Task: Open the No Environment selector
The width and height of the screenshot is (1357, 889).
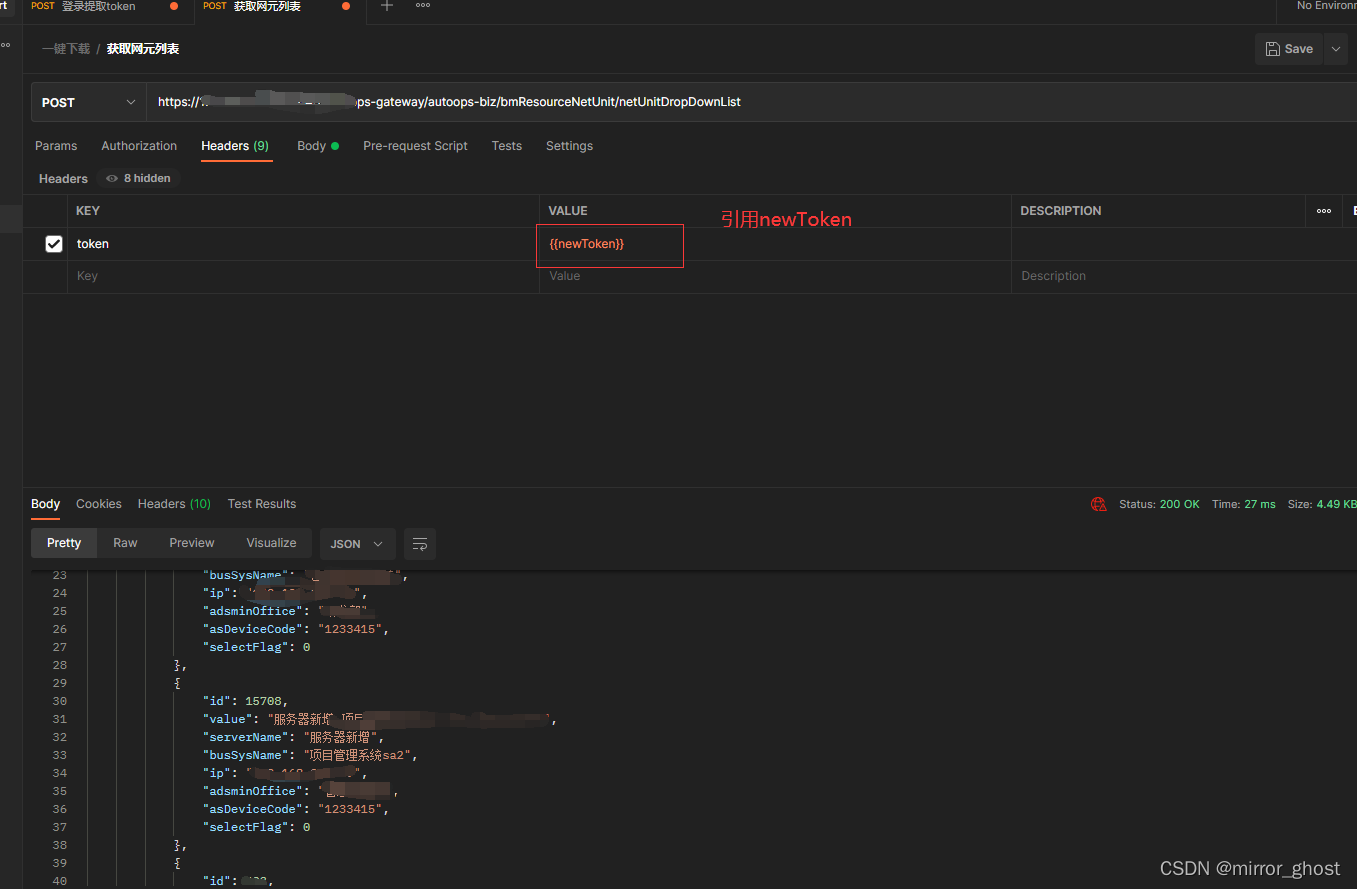Action: [x=1326, y=6]
